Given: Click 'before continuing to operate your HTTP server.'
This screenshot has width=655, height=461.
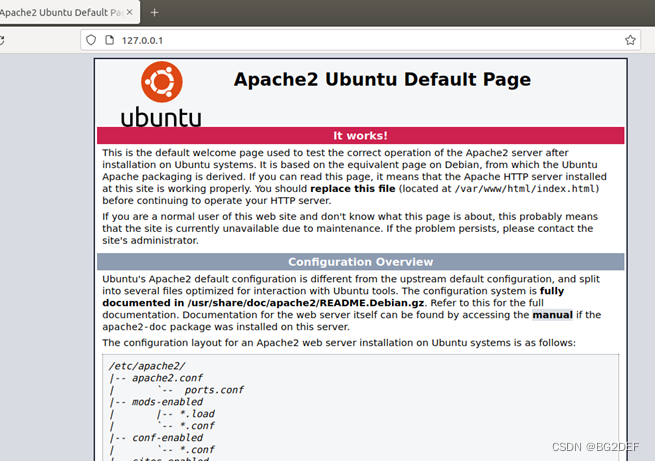Looking at the screenshot, I should click(x=216, y=201).
